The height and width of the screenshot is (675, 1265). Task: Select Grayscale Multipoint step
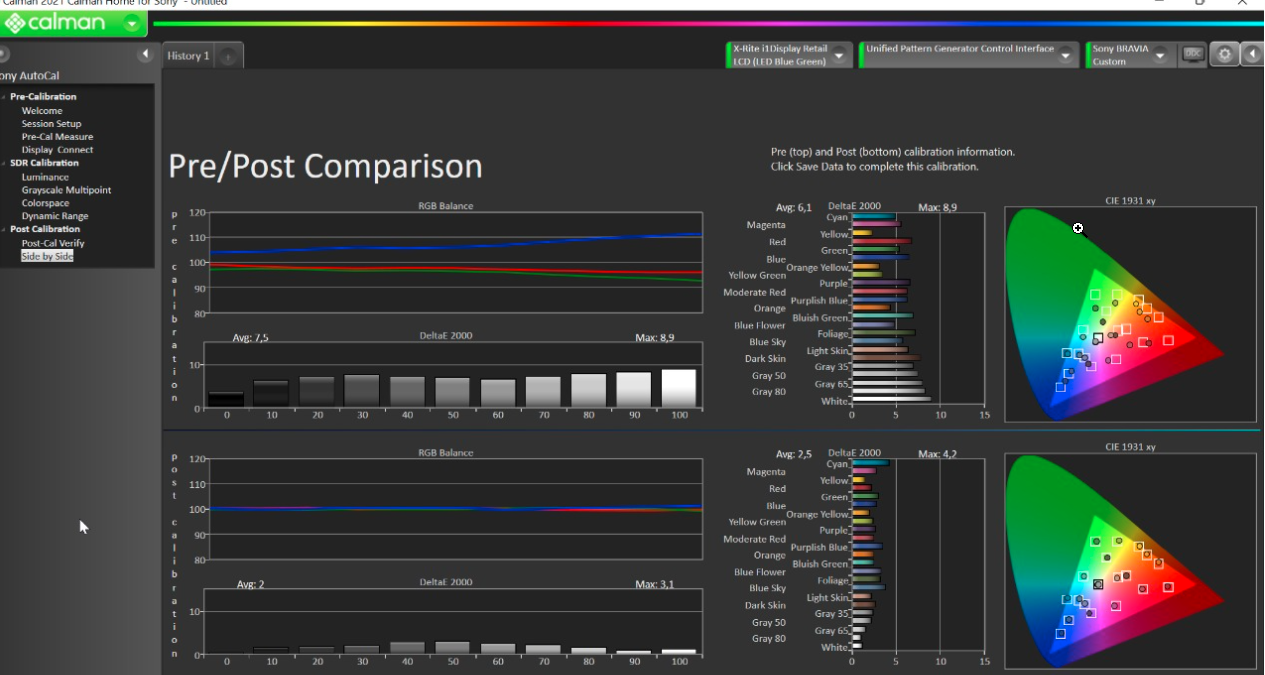[x=67, y=190]
